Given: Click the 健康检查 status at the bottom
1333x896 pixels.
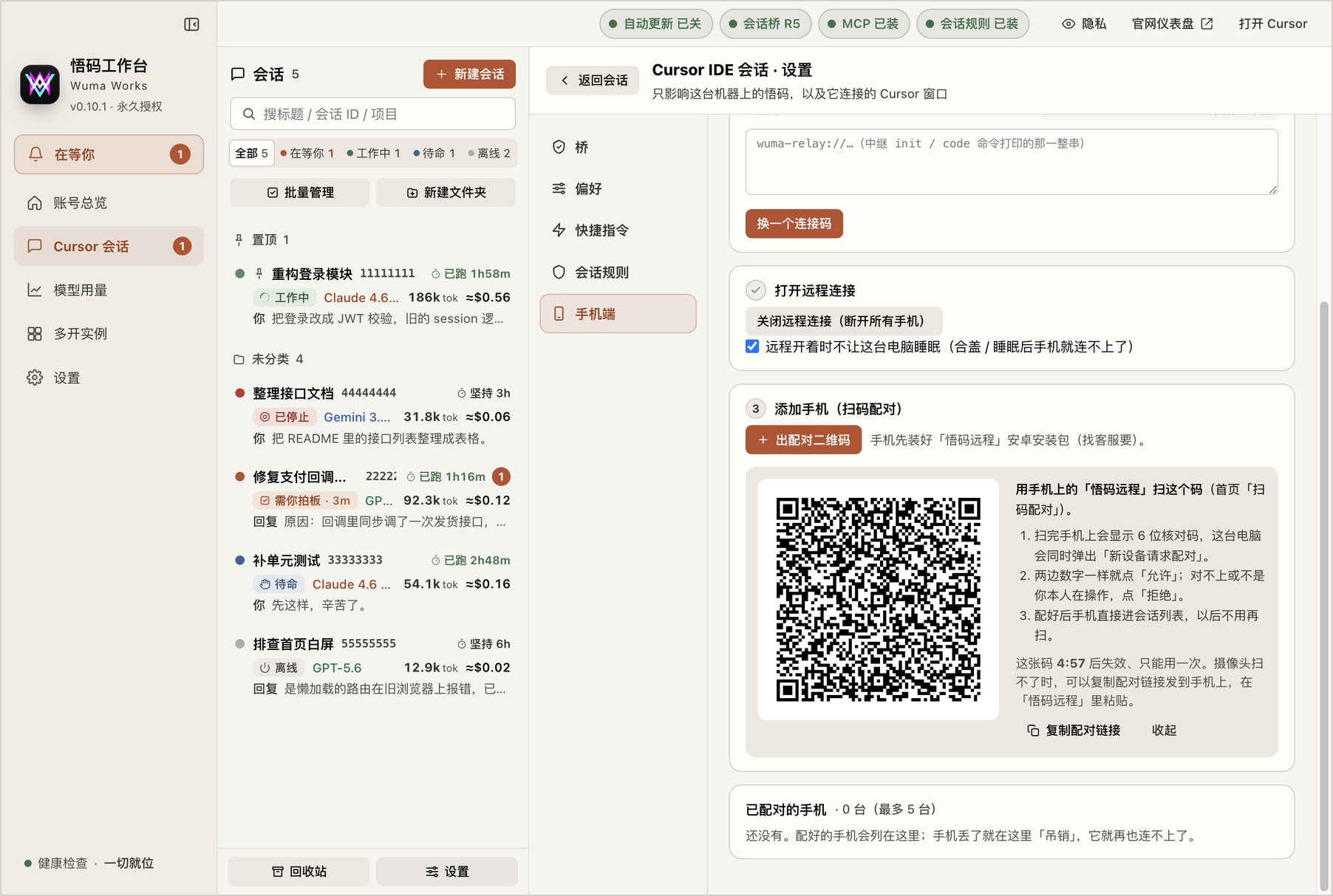Looking at the screenshot, I should 89,863.
